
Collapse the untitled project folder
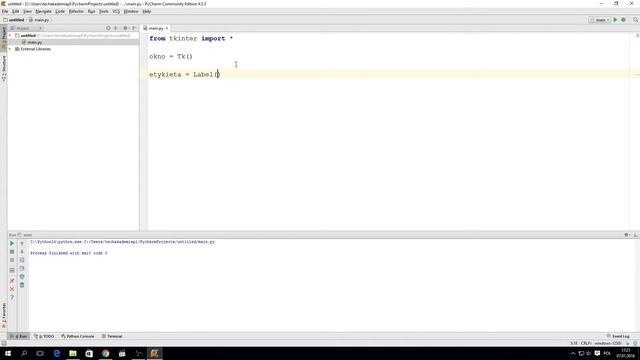coord(10,36)
